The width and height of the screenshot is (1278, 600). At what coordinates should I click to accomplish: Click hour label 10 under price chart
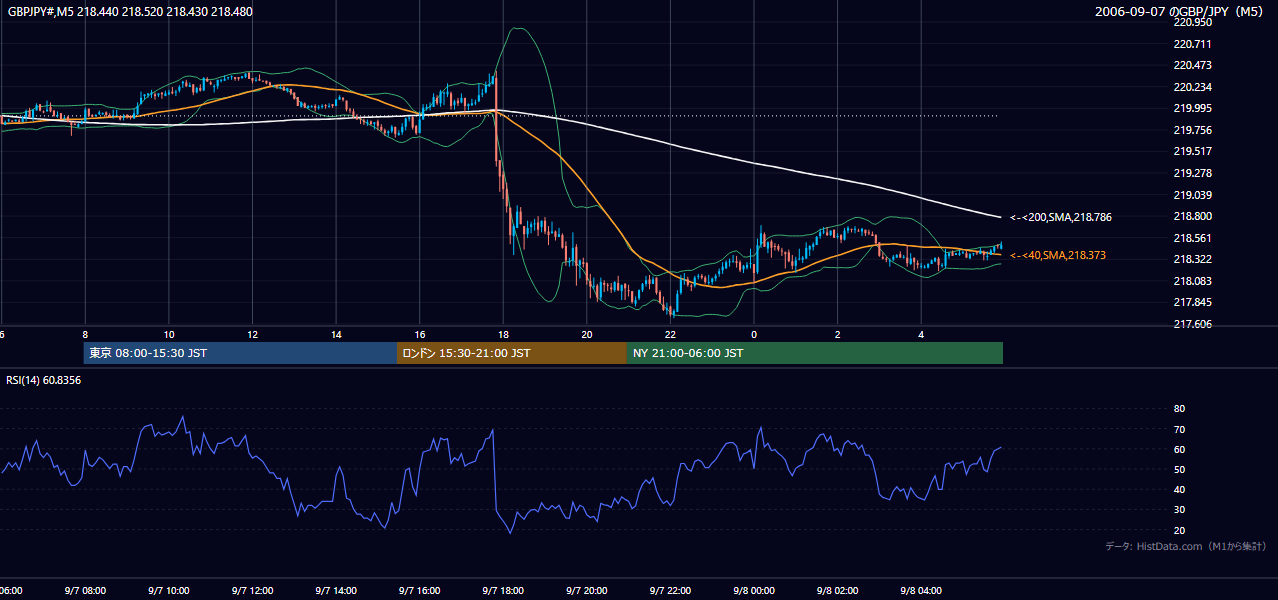169,335
